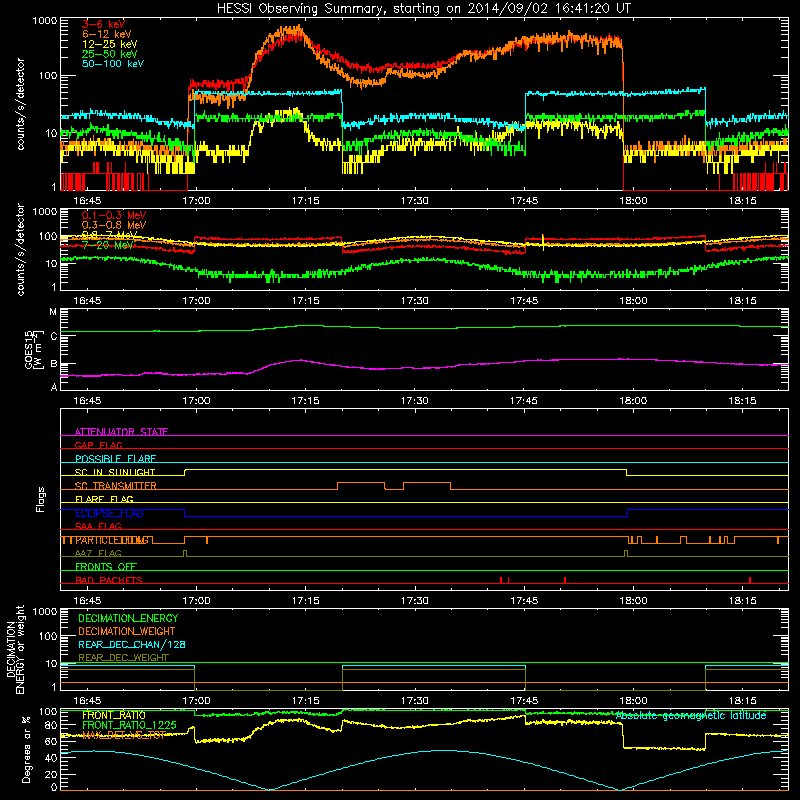Click the A class tick on GOES plot
This screenshot has width=800, height=800.
(x=53, y=387)
